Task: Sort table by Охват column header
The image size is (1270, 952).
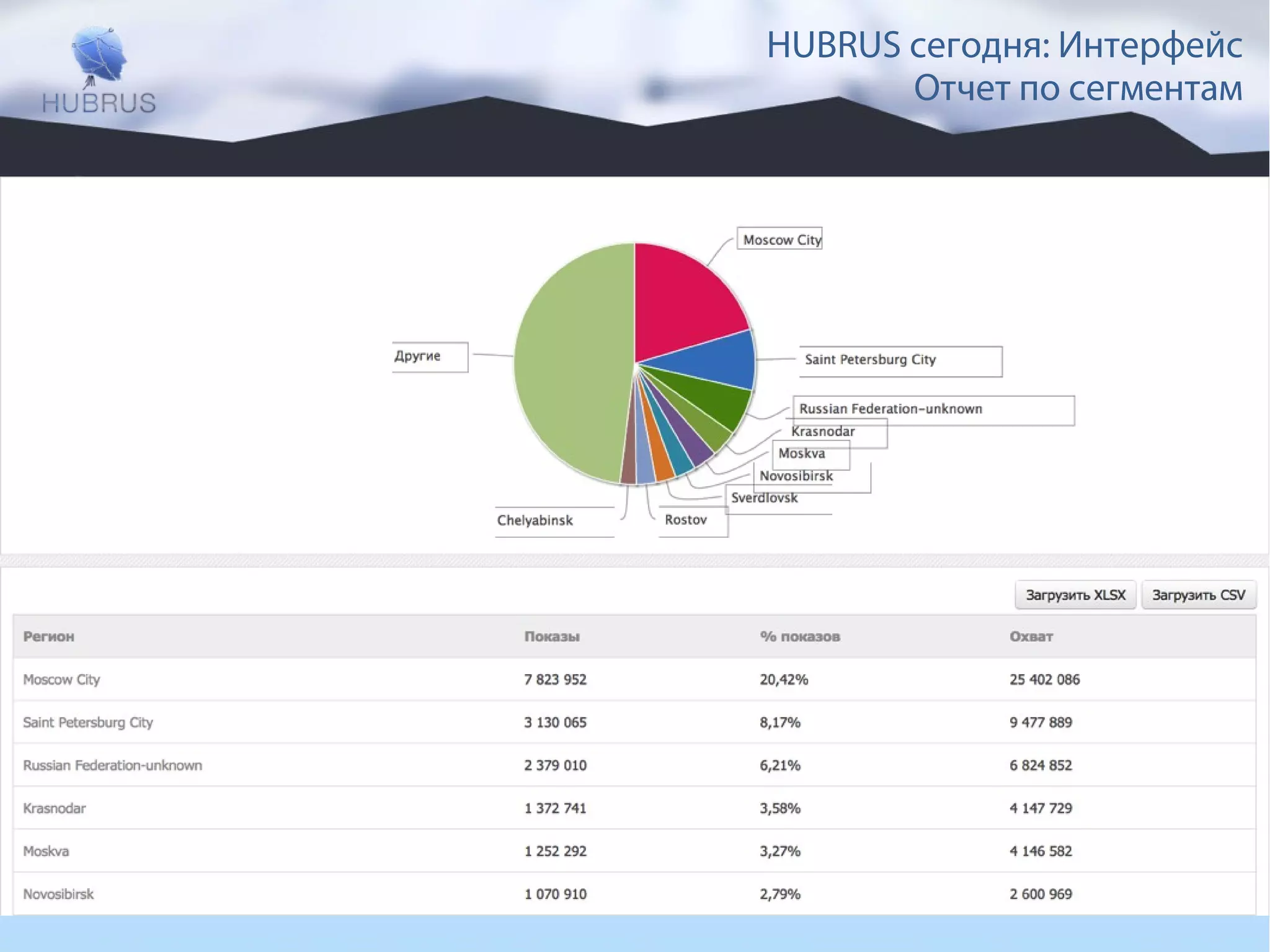Action: pyautogui.click(x=1031, y=636)
